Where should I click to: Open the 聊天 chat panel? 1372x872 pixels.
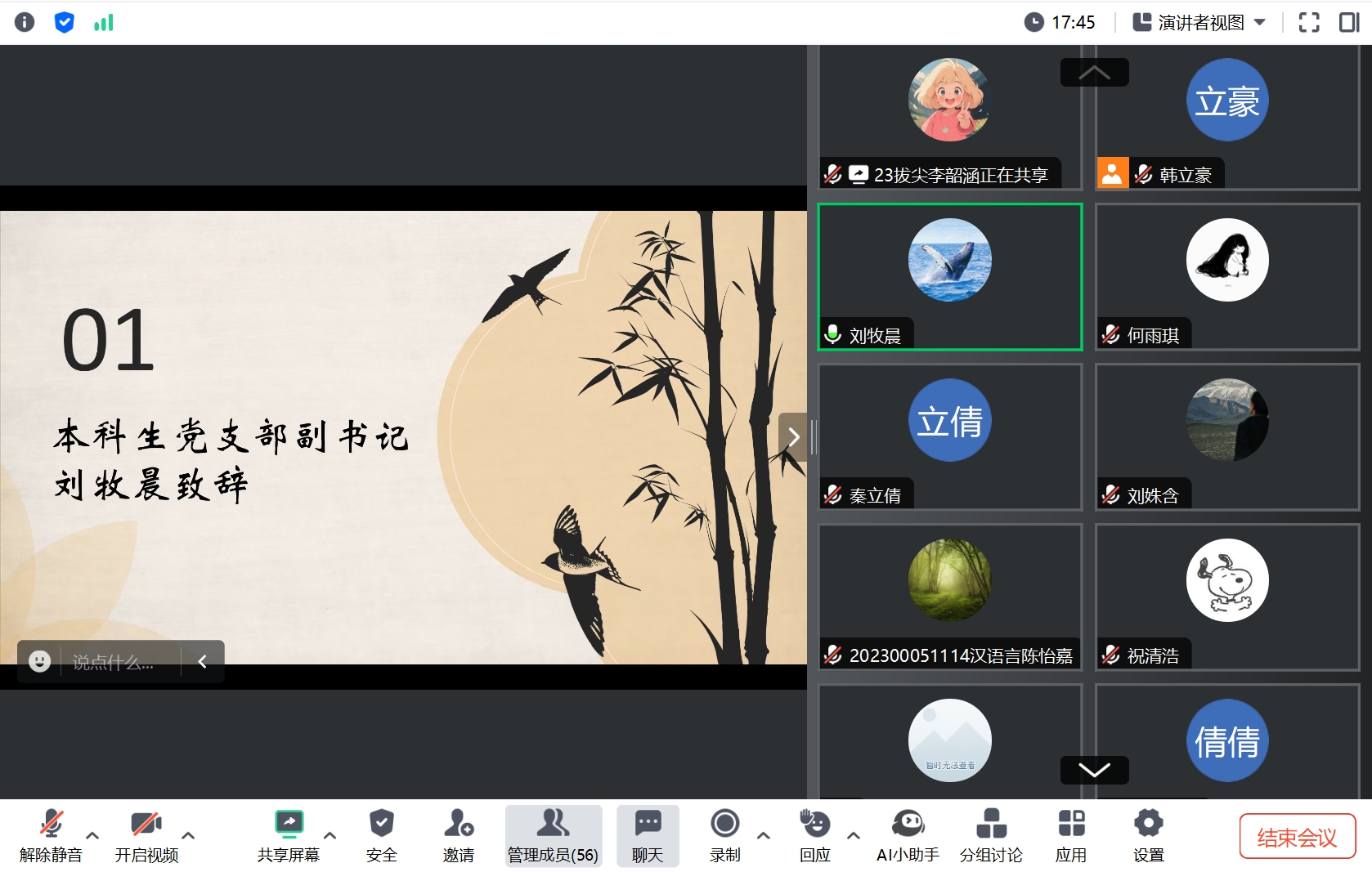[x=648, y=835]
